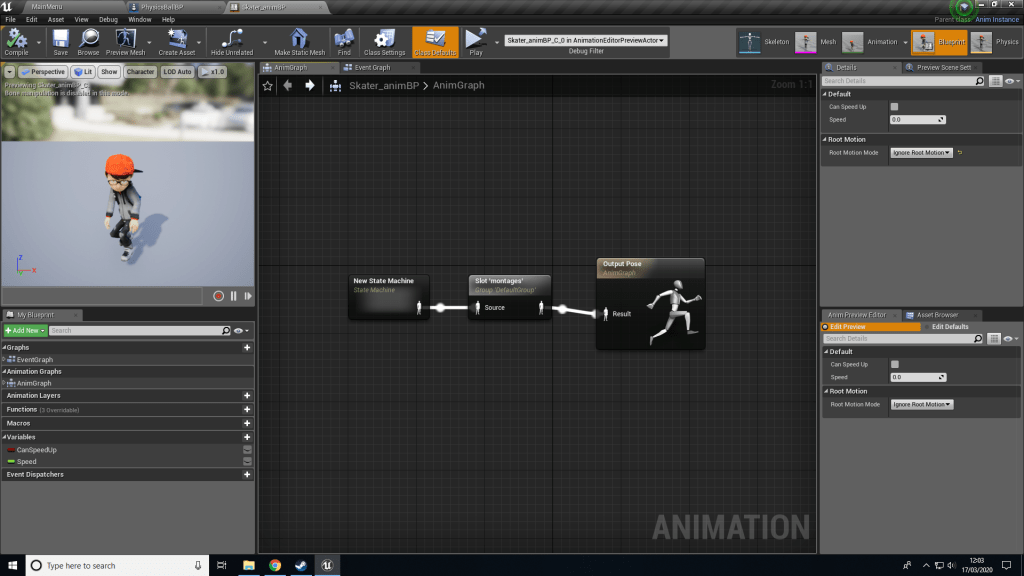Switch to Skeleton editor mode icon
This screenshot has height=576, width=1024.
(750, 42)
